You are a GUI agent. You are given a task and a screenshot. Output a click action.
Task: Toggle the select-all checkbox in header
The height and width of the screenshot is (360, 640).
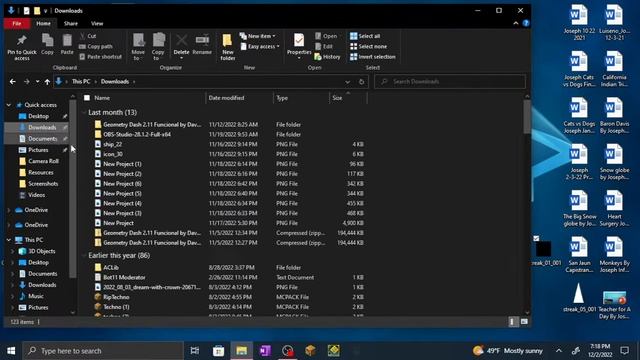click(x=87, y=98)
